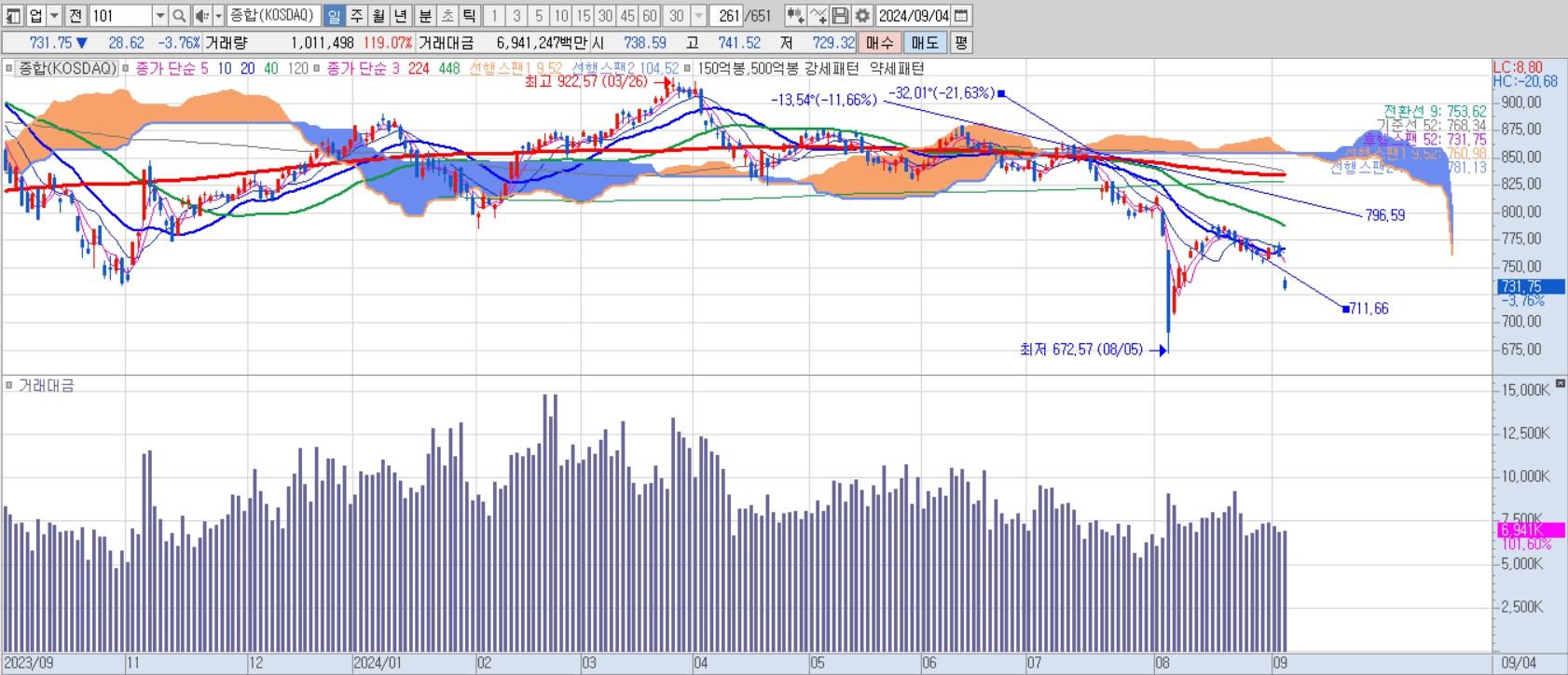Click the 전환선 9: 753,62 indicator value
This screenshot has width=1568, height=675.
(x=1435, y=112)
